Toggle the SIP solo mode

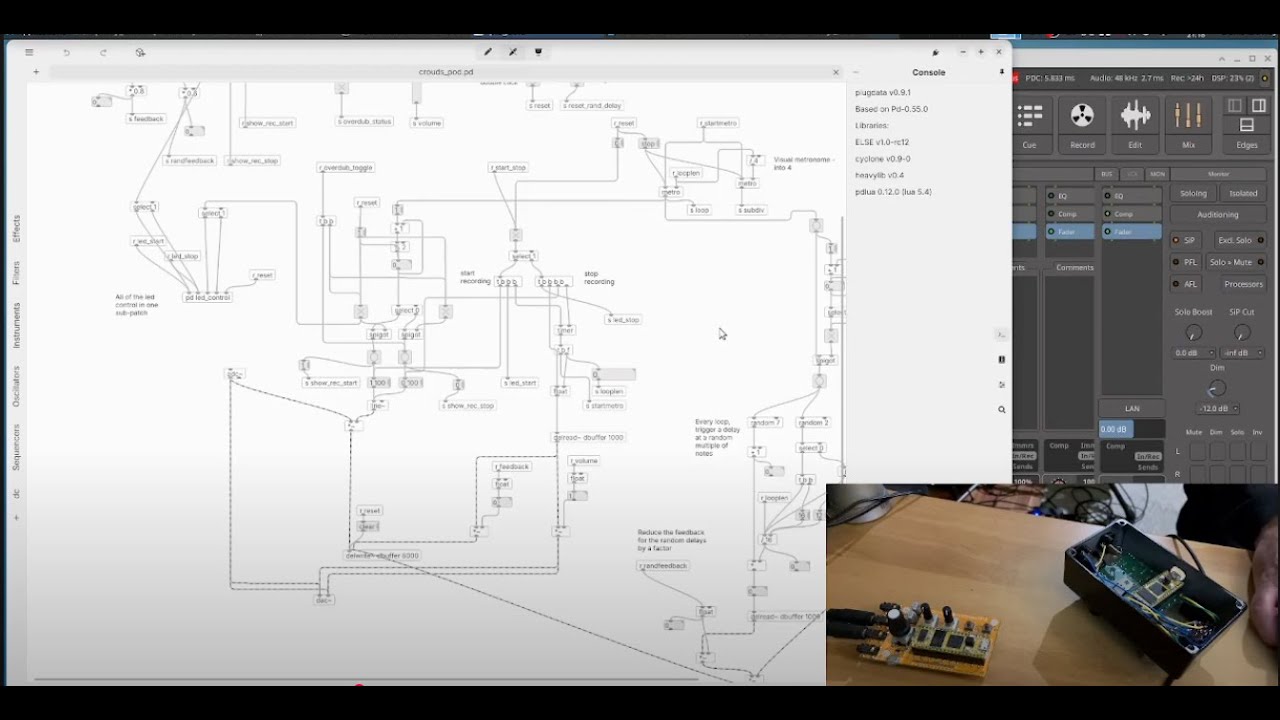pos(1184,240)
